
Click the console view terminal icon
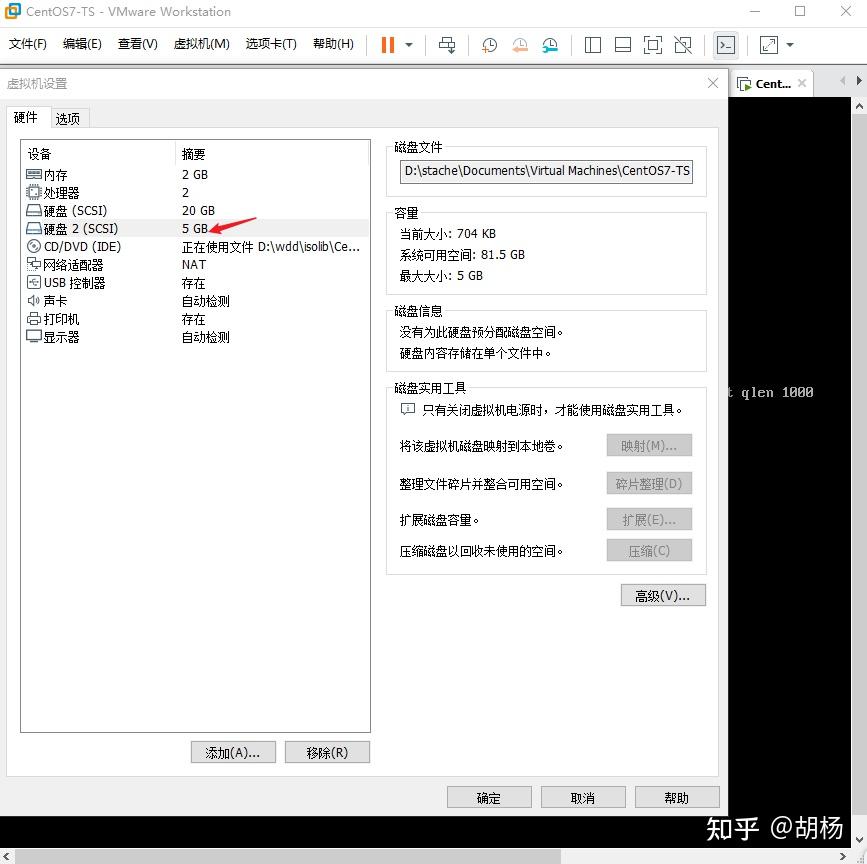tap(725, 45)
